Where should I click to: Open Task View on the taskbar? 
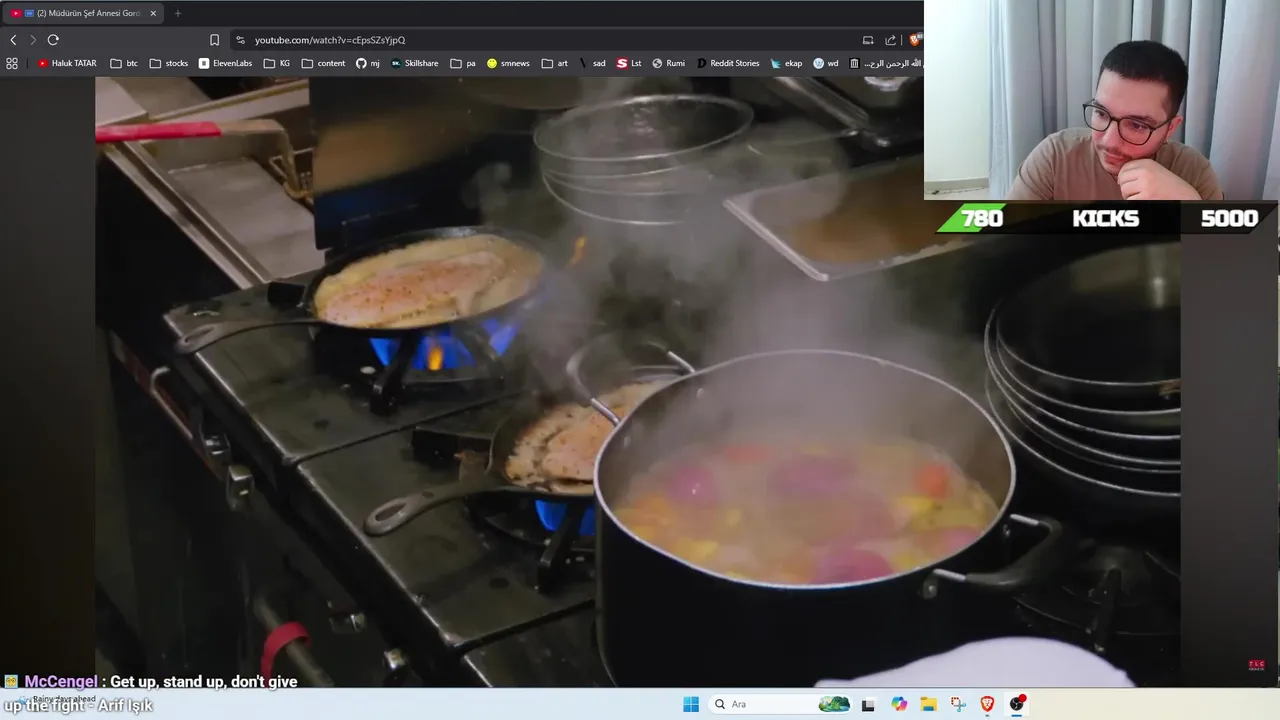[868, 704]
